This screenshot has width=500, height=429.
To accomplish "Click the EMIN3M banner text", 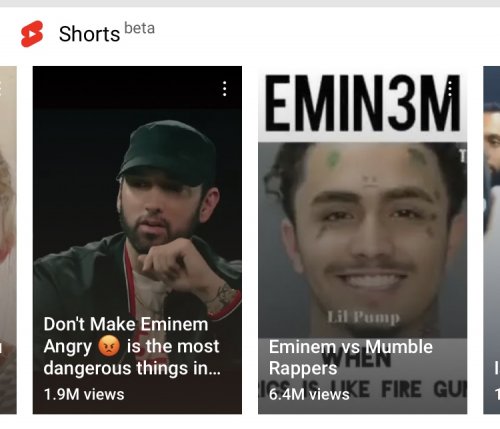I will [x=363, y=103].
